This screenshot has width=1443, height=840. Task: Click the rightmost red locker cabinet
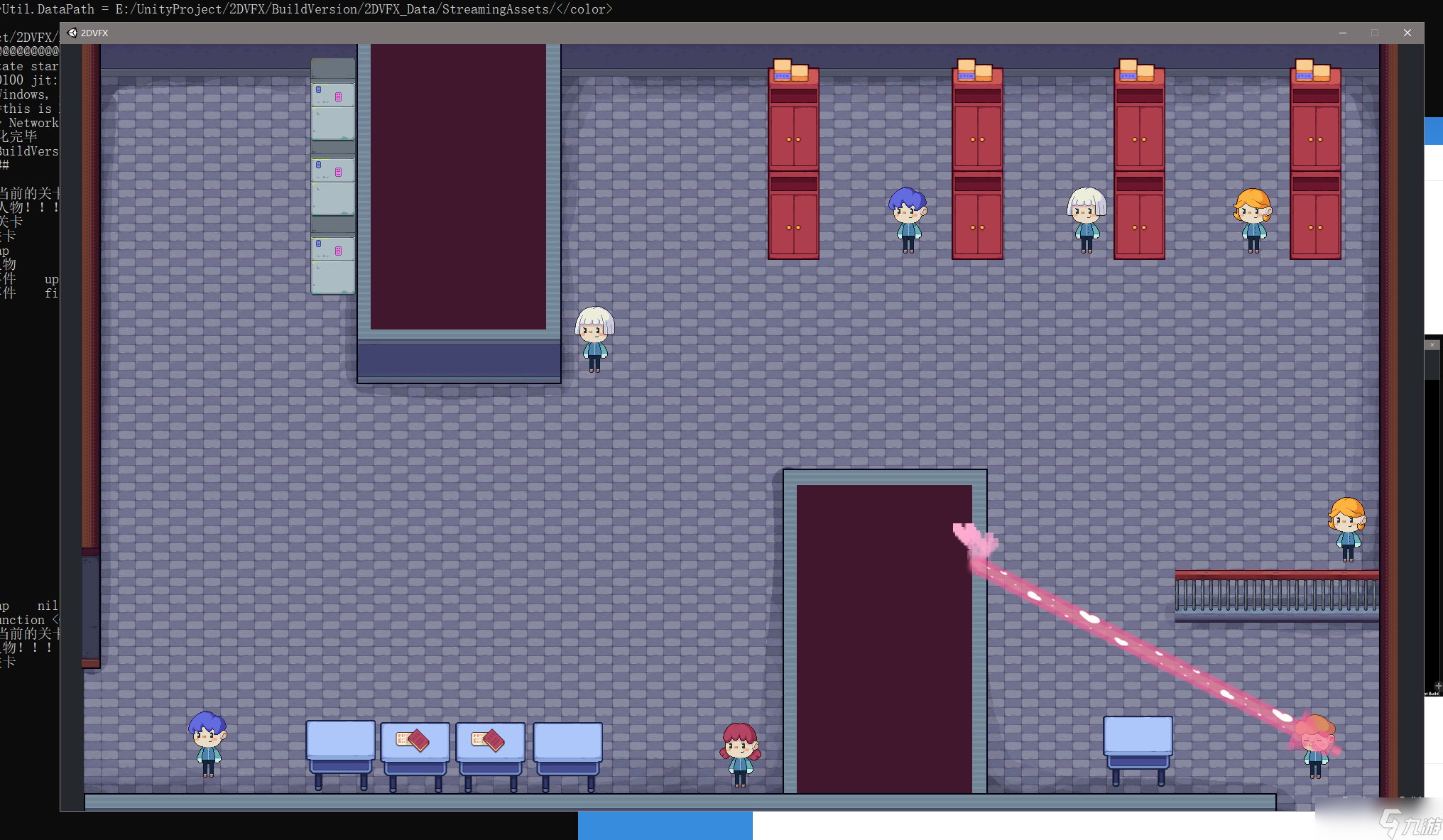(x=1315, y=163)
